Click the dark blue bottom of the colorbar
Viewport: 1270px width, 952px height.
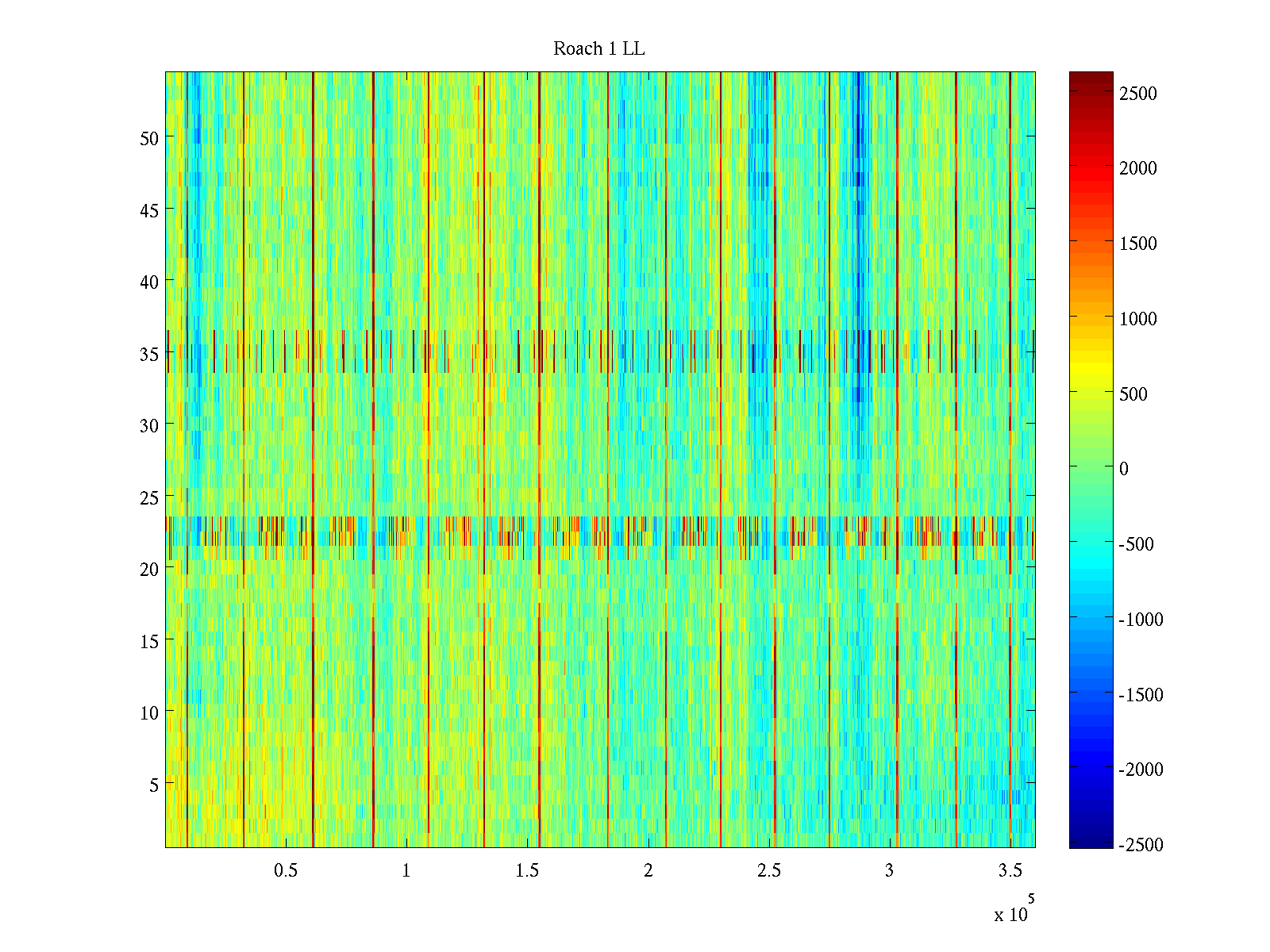[1091, 841]
